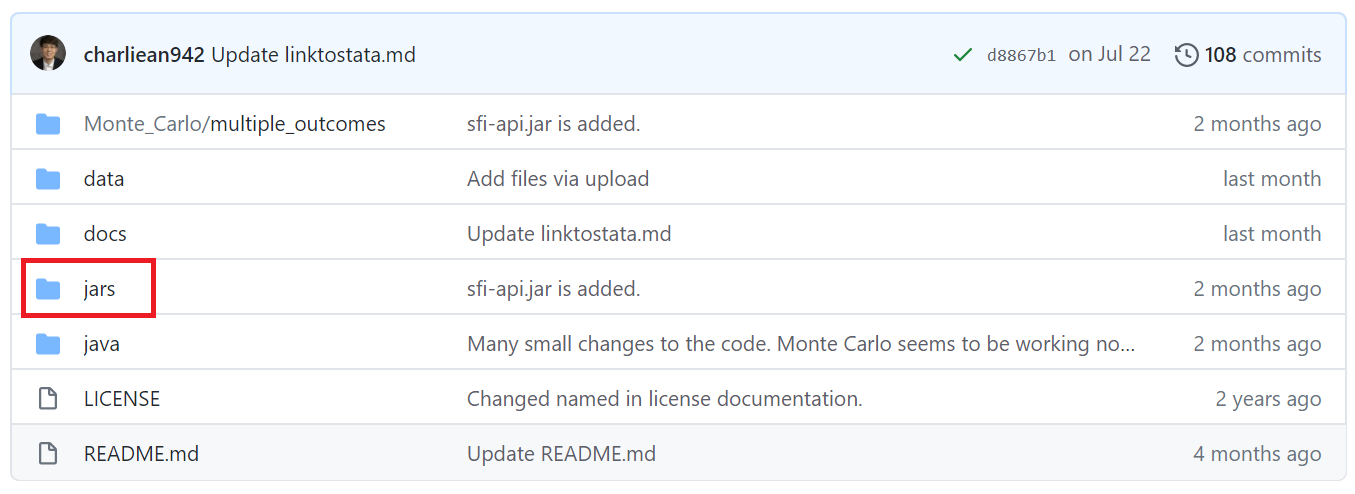
Task: View the 108 commits history
Action: coord(1263,55)
